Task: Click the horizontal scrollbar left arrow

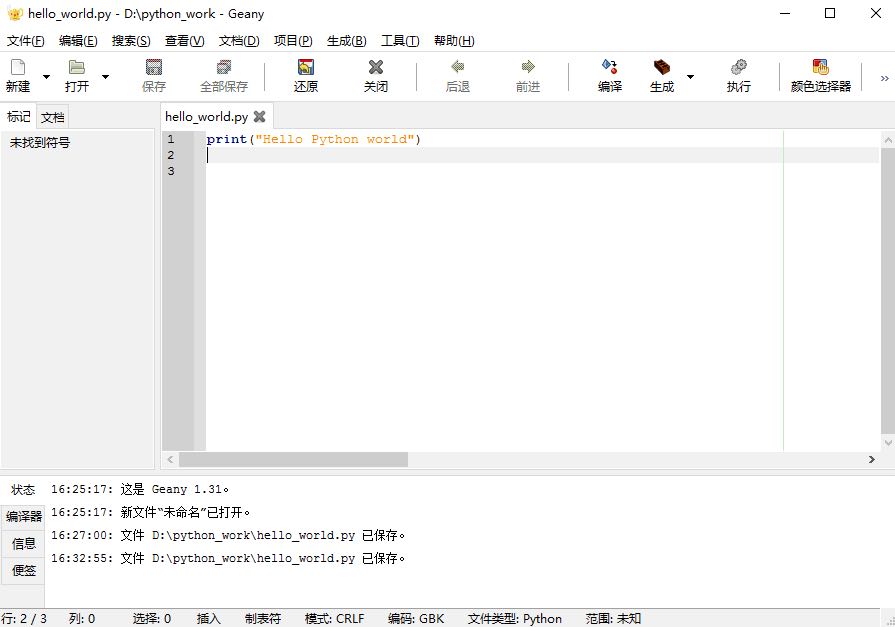Action: pyautogui.click(x=170, y=460)
